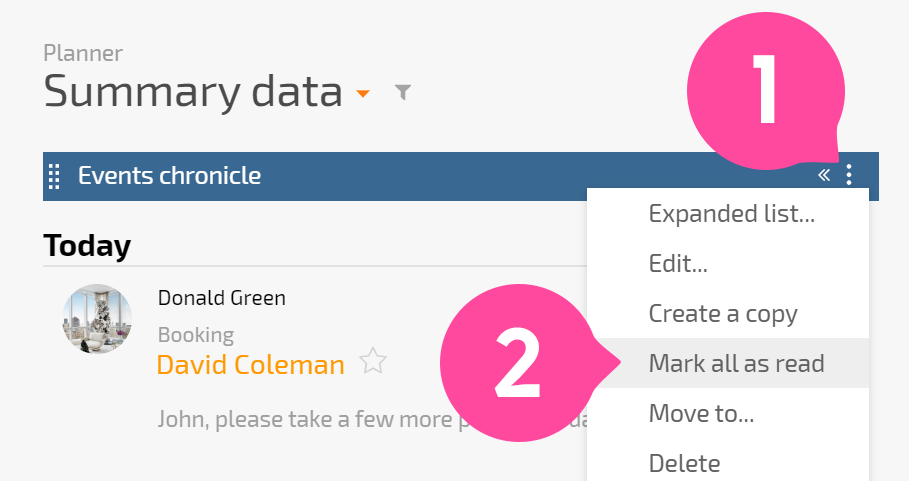Open the David Coleman link
909x481 pixels.
coord(250,365)
